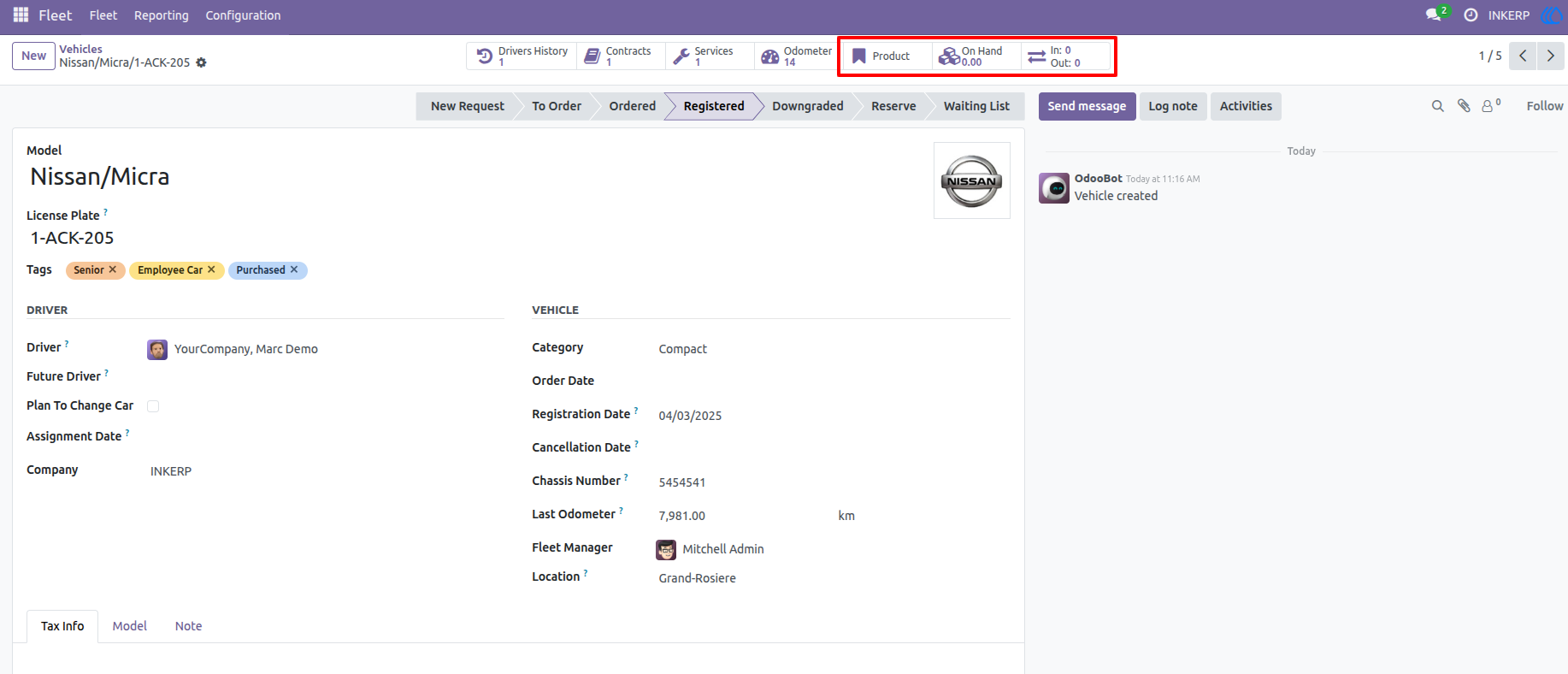Image resolution: width=1568 pixels, height=674 pixels.
Task: Click the clock activities icon in navbar
Action: pos(1471,15)
